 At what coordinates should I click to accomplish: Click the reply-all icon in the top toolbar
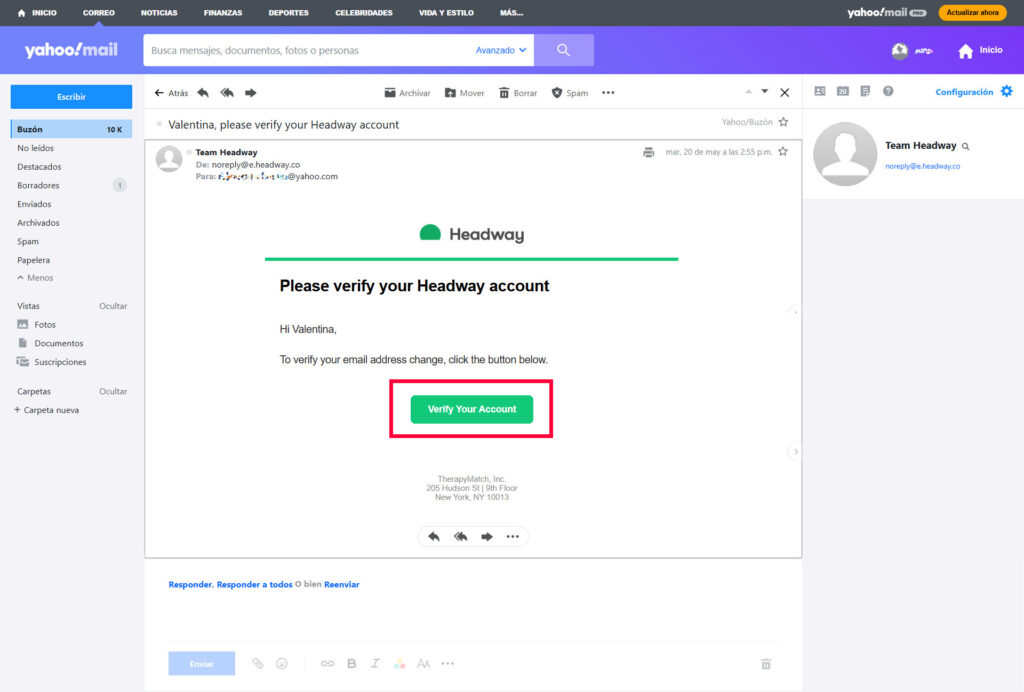[227, 93]
